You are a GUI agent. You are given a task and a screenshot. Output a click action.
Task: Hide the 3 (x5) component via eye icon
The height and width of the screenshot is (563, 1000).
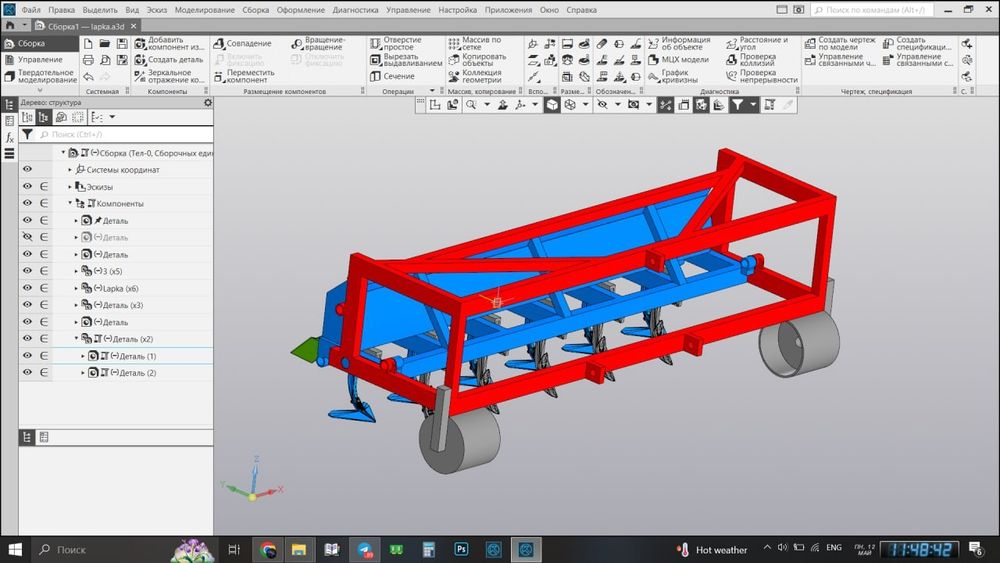[x=27, y=271]
